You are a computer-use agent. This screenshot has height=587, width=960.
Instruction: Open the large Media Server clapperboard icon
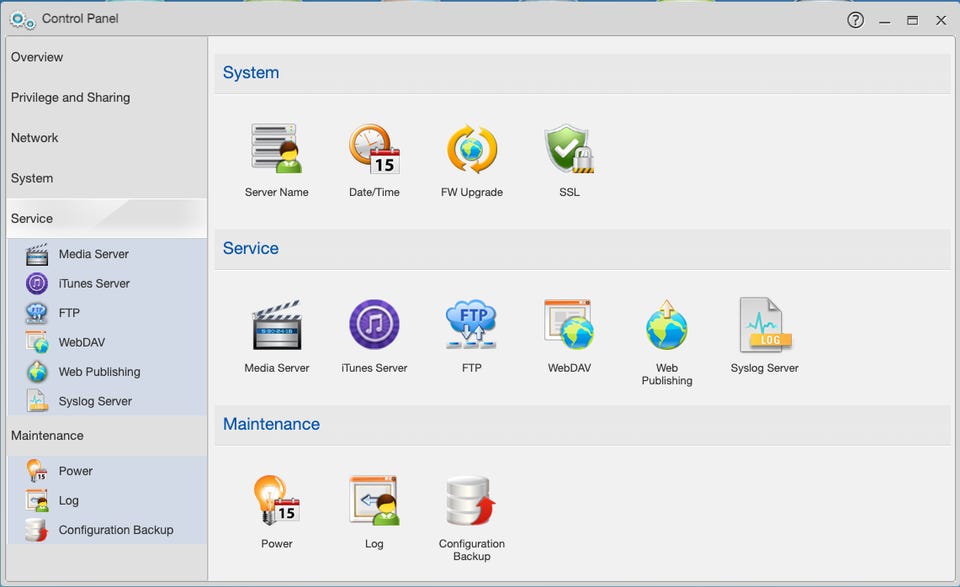[277, 324]
